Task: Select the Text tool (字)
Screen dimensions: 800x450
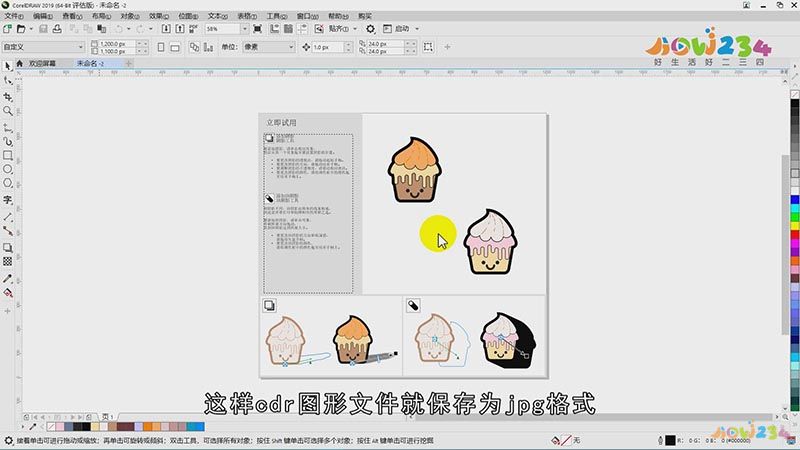Action: pyautogui.click(x=8, y=199)
